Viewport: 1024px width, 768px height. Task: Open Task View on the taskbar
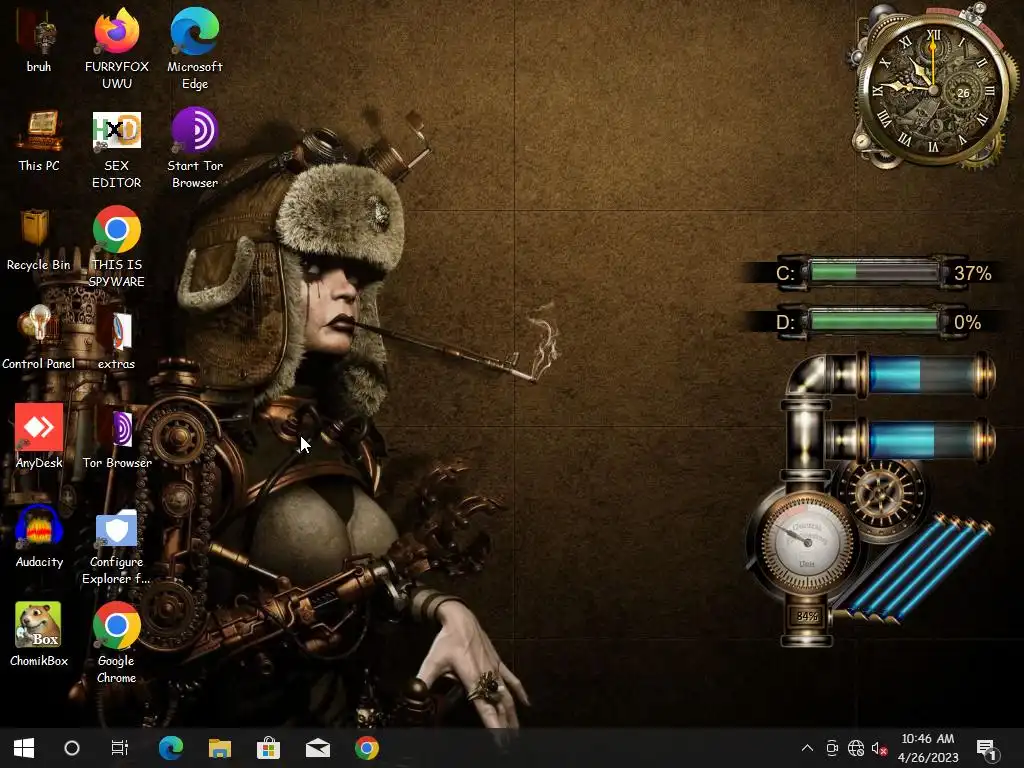pyautogui.click(x=120, y=748)
